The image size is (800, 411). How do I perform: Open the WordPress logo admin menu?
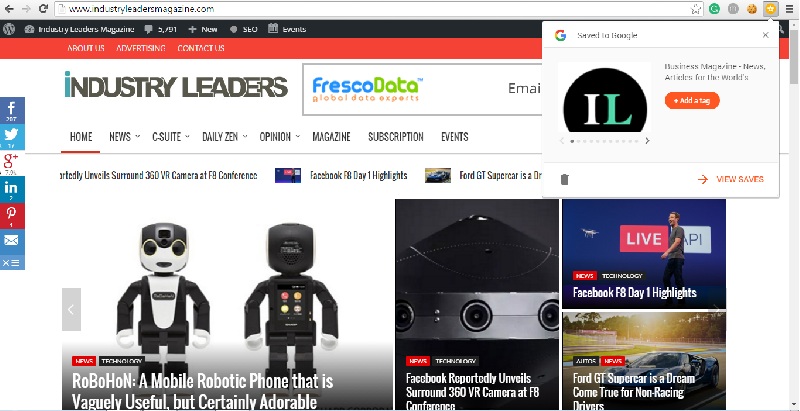pyautogui.click(x=9, y=29)
